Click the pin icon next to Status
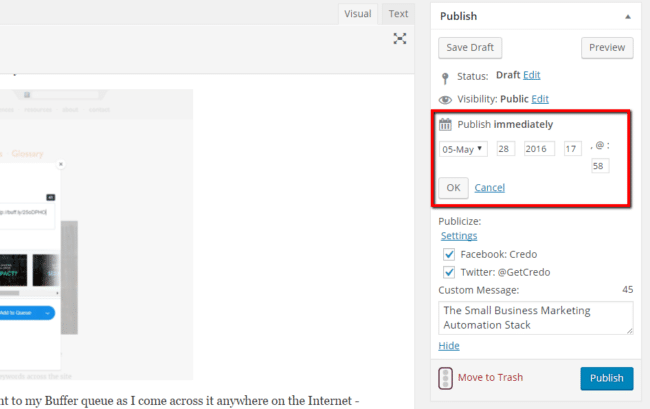 pyautogui.click(x=445, y=77)
